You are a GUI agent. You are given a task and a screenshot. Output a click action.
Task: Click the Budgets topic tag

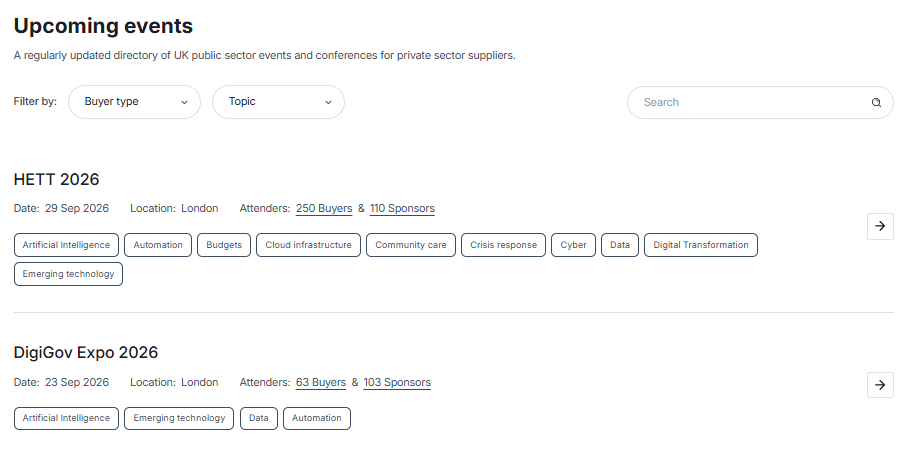224,245
